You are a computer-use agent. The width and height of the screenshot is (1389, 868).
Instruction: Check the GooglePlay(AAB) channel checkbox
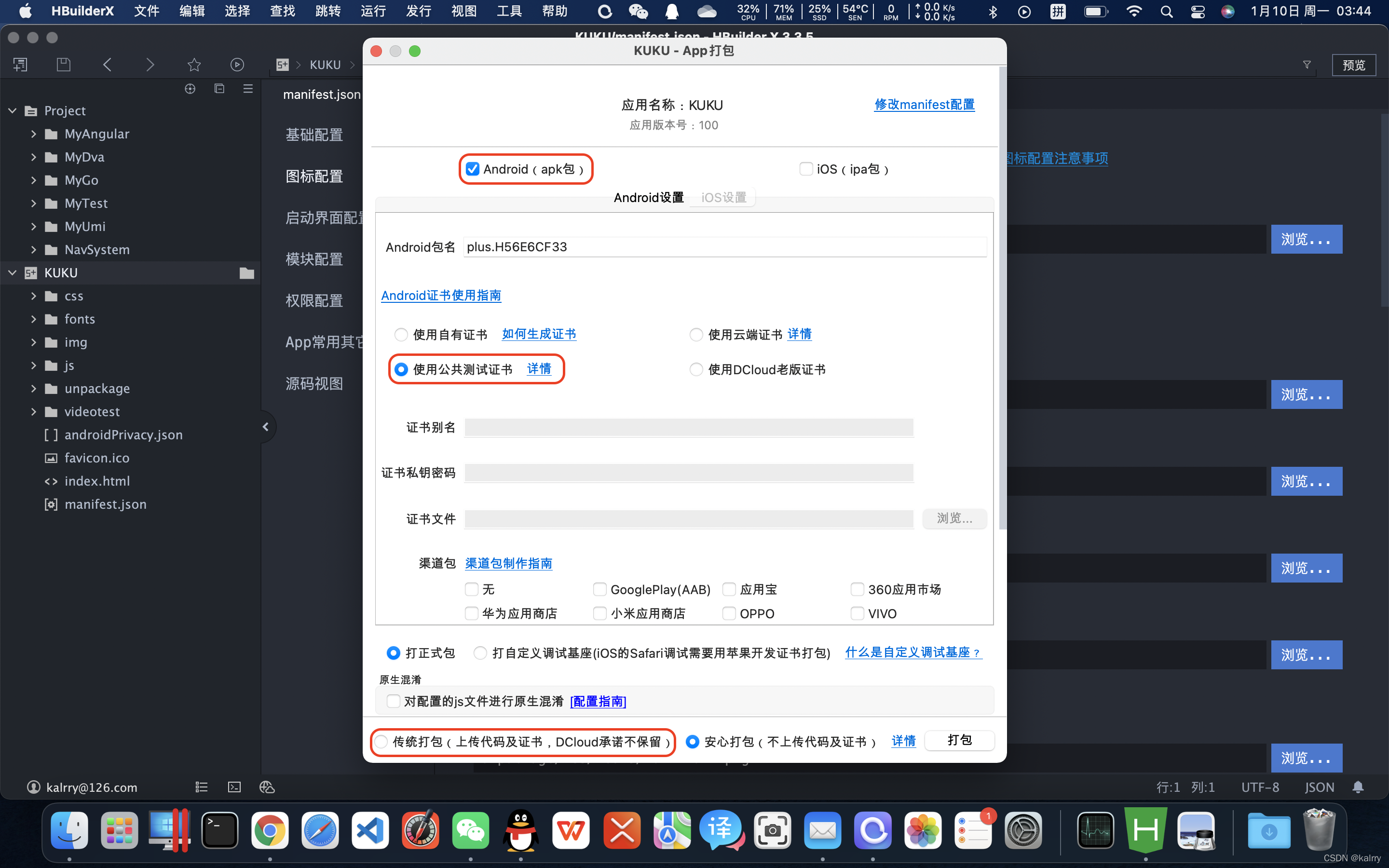[x=600, y=590]
